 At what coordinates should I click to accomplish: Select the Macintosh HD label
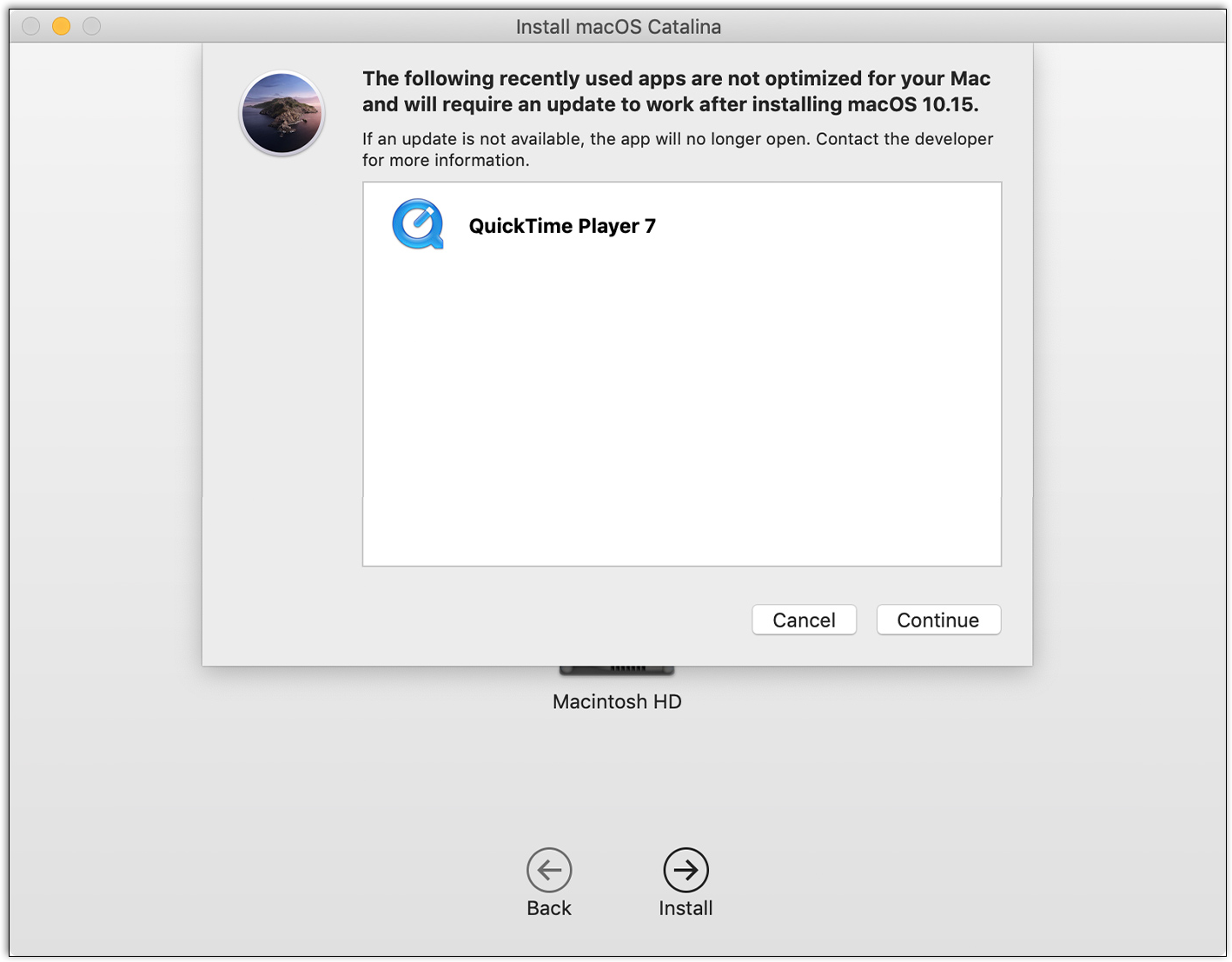(x=617, y=701)
